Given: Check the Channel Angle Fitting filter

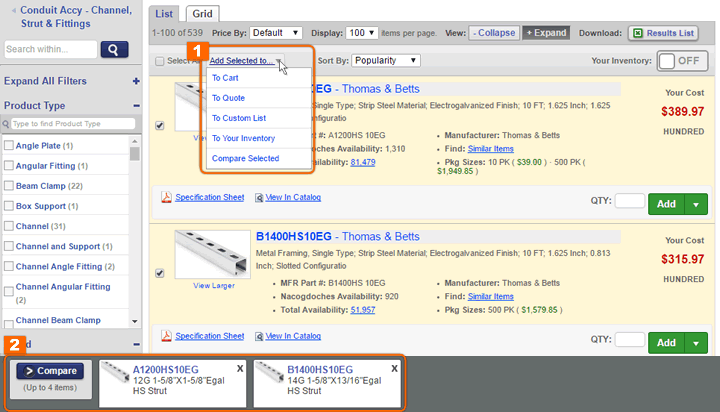Looking at the screenshot, I should (x=9, y=266).
